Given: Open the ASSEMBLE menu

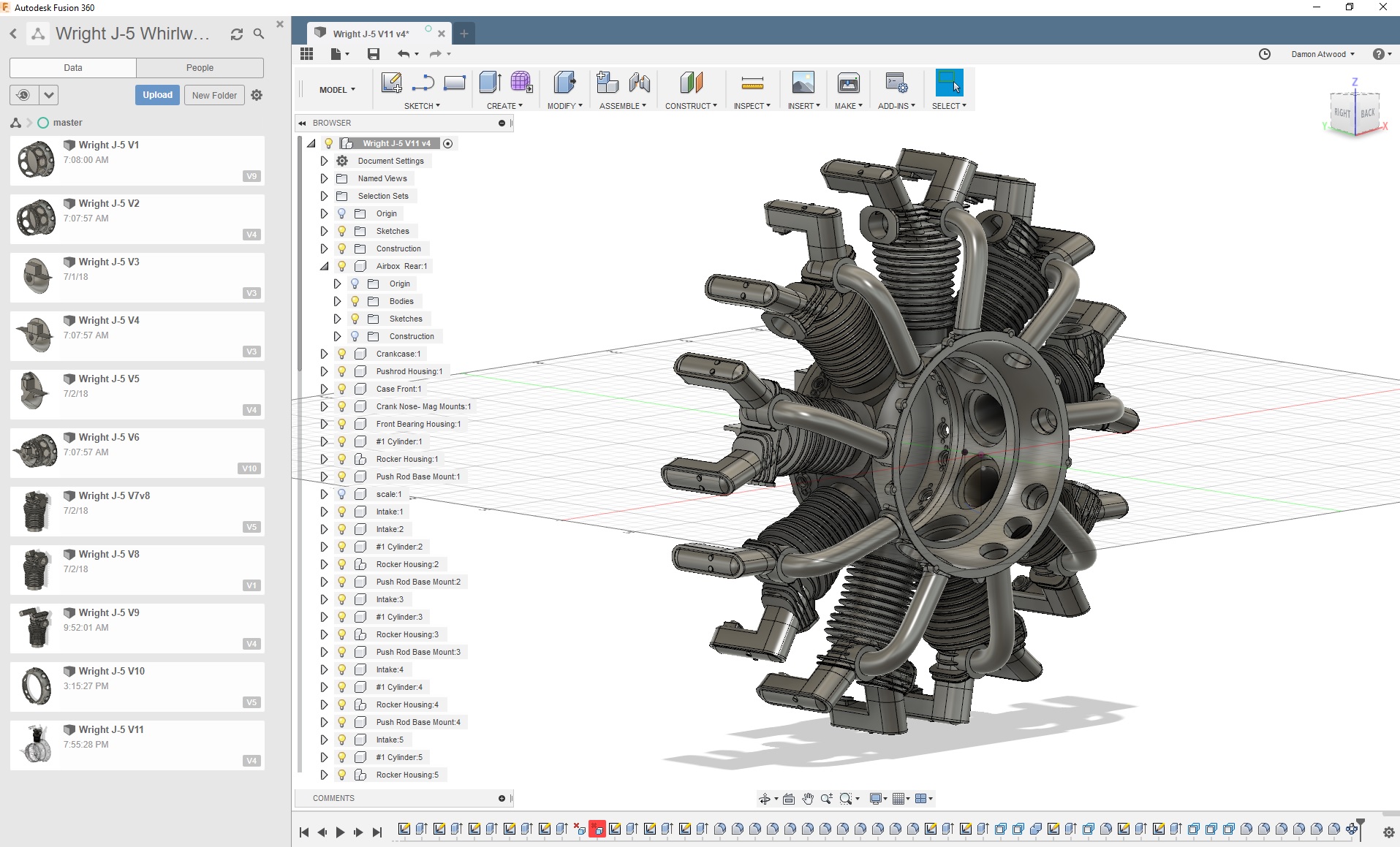Looking at the screenshot, I should click(623, 106).
